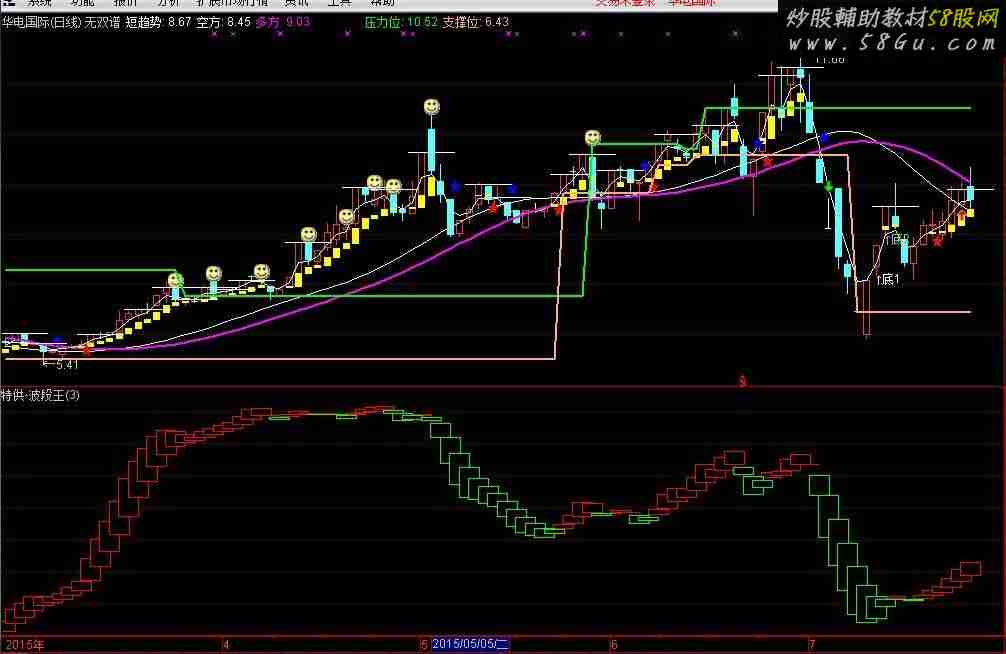Open the 功能 menu

coord(82,3)
